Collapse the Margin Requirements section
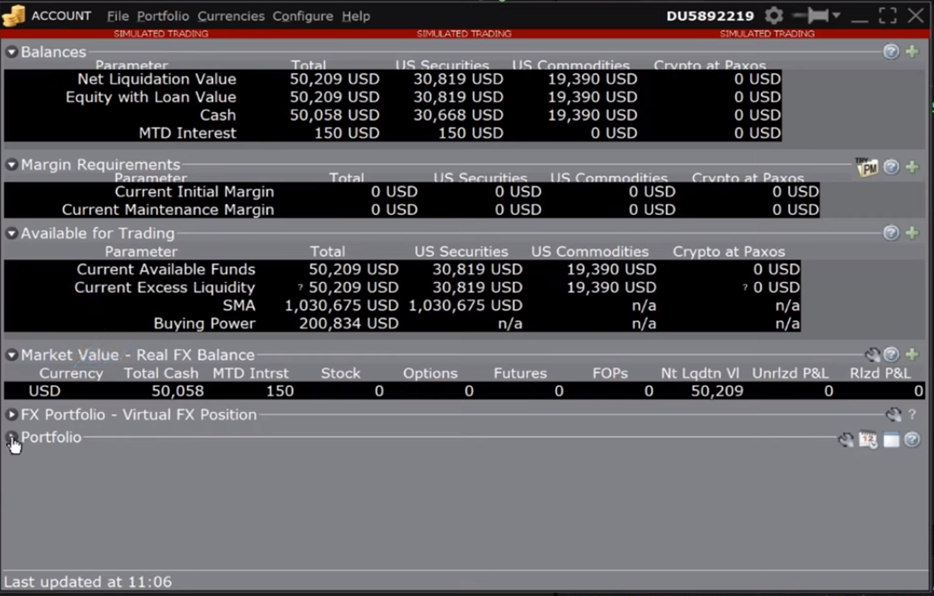 11,165
